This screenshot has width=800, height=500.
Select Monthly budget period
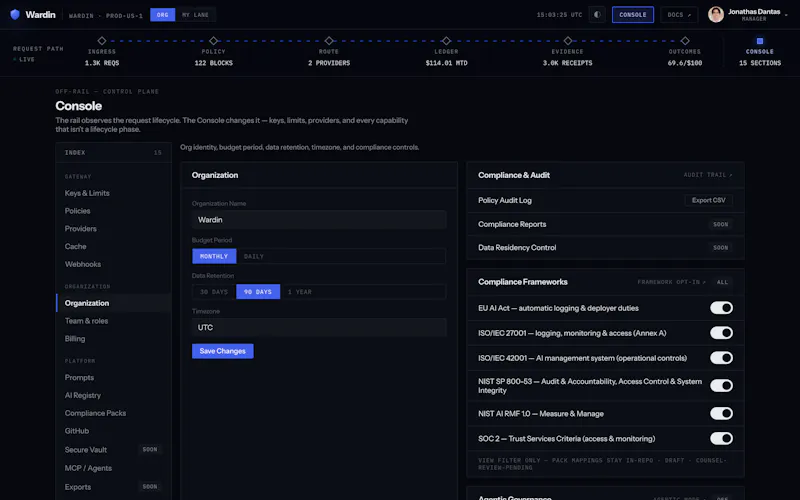tap(214, 256)
